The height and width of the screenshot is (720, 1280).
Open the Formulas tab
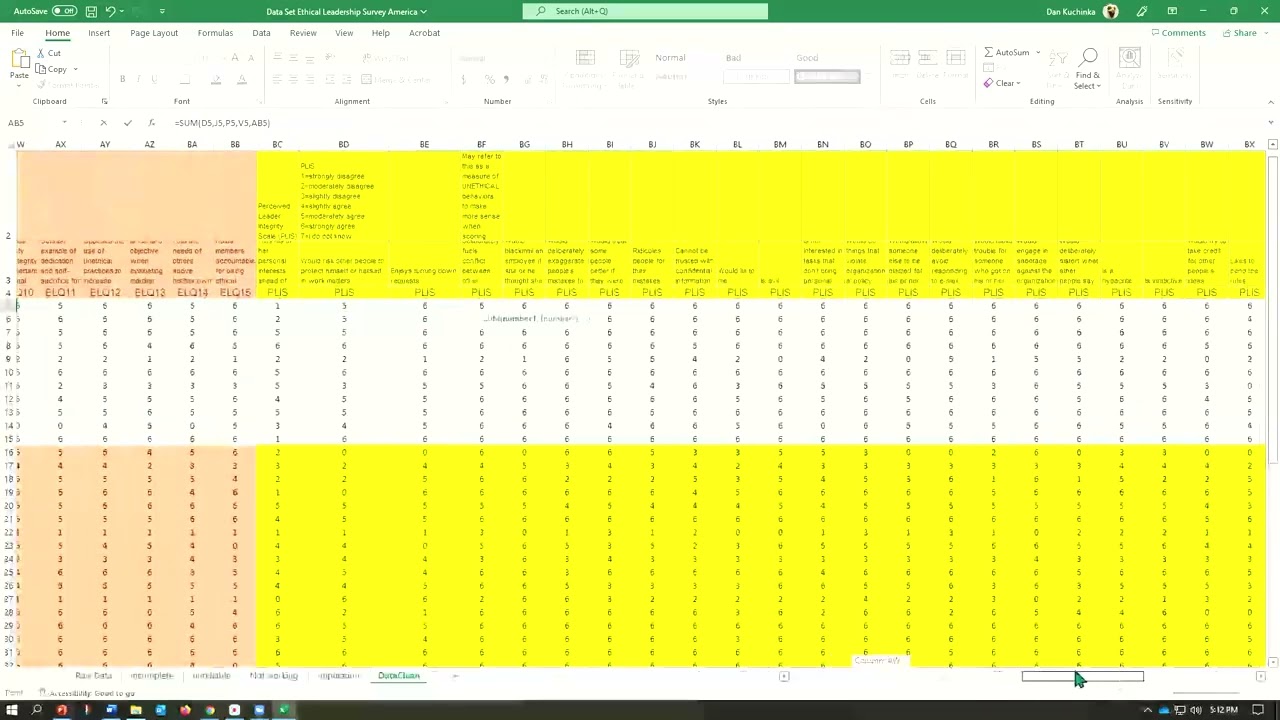pyautogui.click(x=215, y=33)
